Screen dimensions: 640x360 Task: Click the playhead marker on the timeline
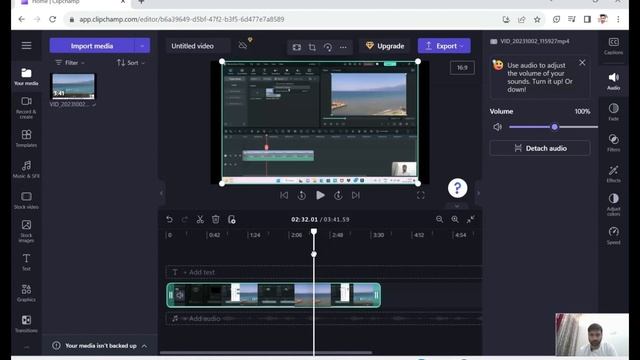(x=313, y=232)
